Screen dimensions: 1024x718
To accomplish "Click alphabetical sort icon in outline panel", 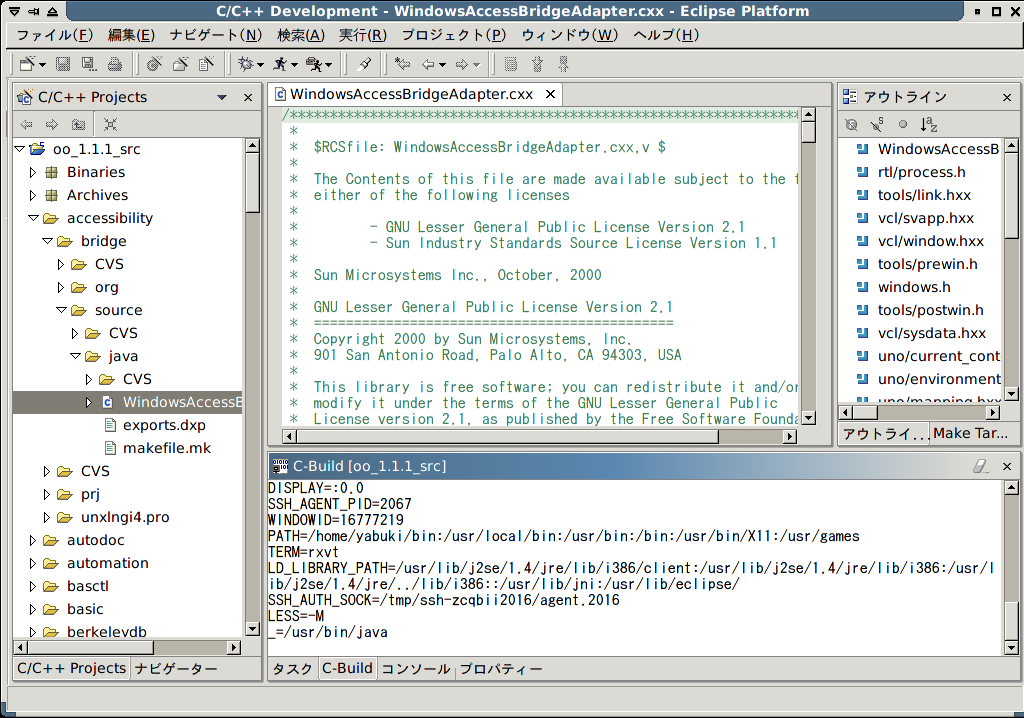I will tap(929, 125).
